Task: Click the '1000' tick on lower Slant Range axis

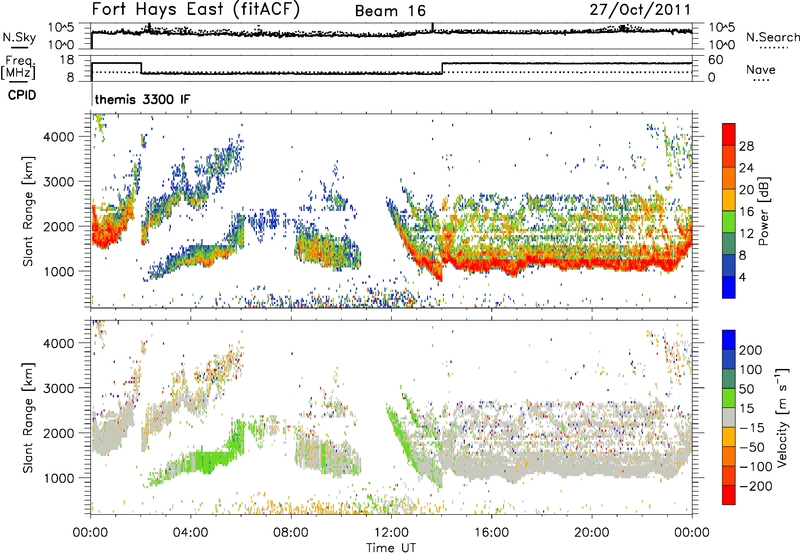Action: pyautogui.click(x=58, y=478)
